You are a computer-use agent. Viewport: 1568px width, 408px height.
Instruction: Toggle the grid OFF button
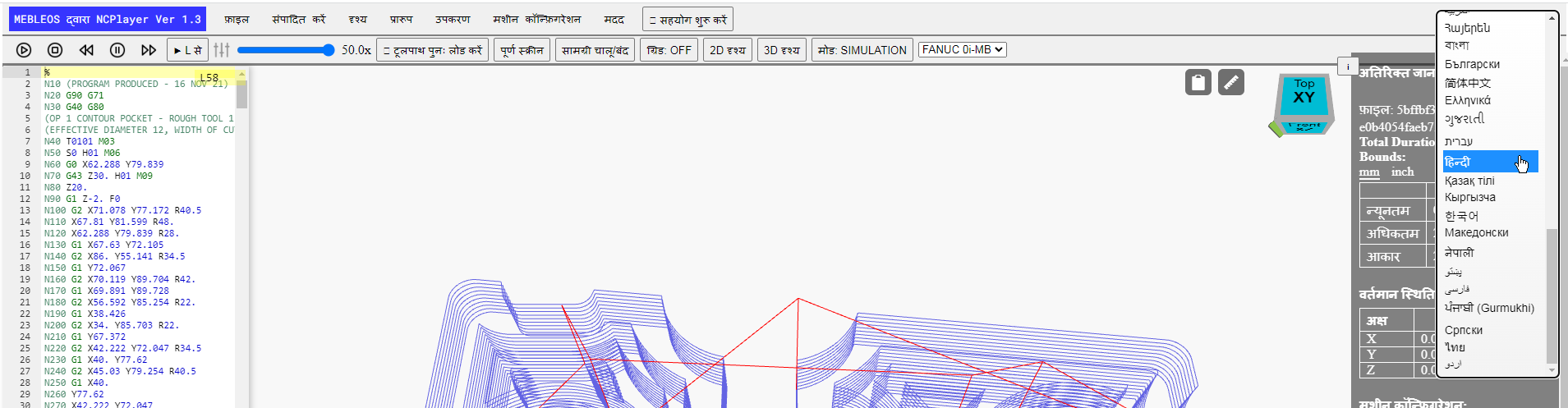669,50
